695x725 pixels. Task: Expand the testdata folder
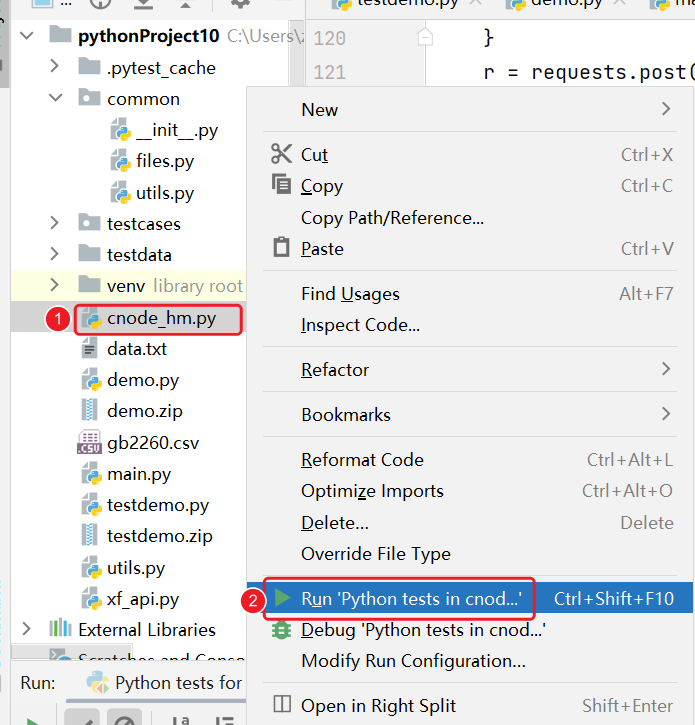(54, 254)
